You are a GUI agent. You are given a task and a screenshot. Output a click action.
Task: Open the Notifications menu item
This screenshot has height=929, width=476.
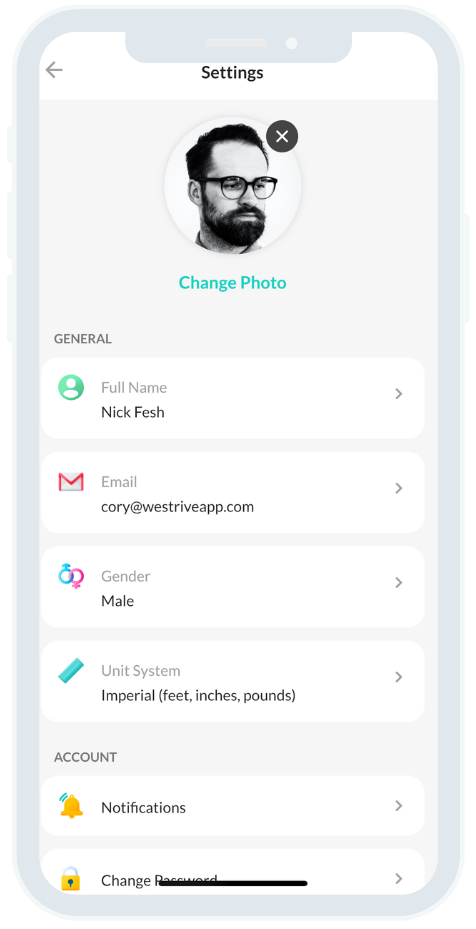tap(232, 806)
